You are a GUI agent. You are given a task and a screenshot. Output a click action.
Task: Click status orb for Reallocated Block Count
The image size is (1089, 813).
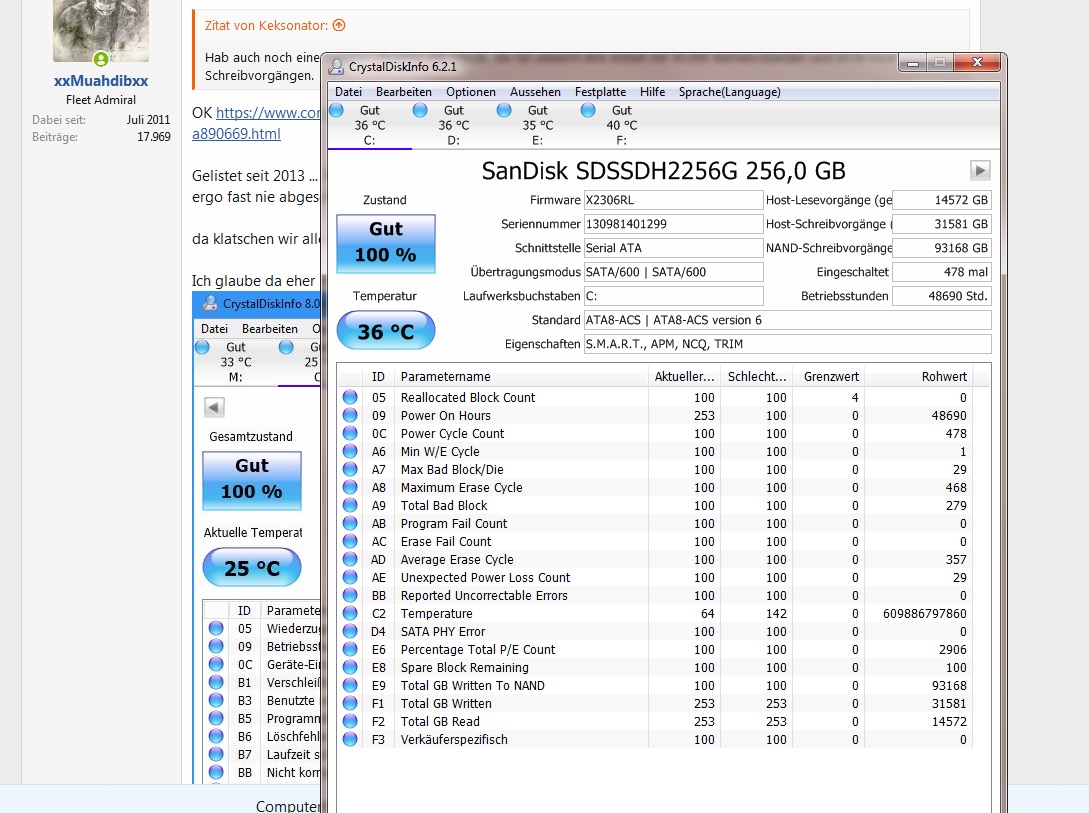tap(350, 397)
